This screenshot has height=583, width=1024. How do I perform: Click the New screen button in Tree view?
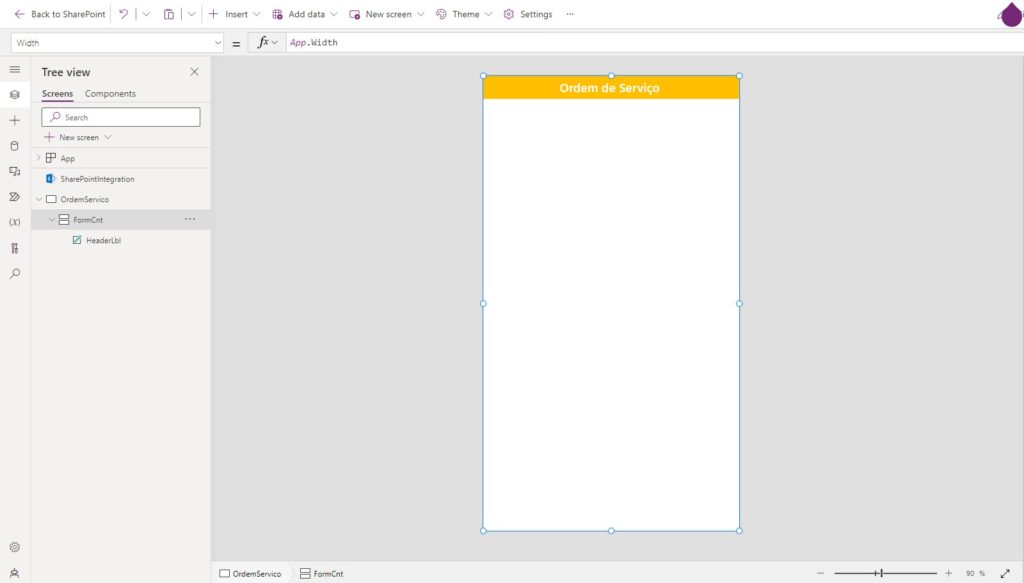coord(78,137)
